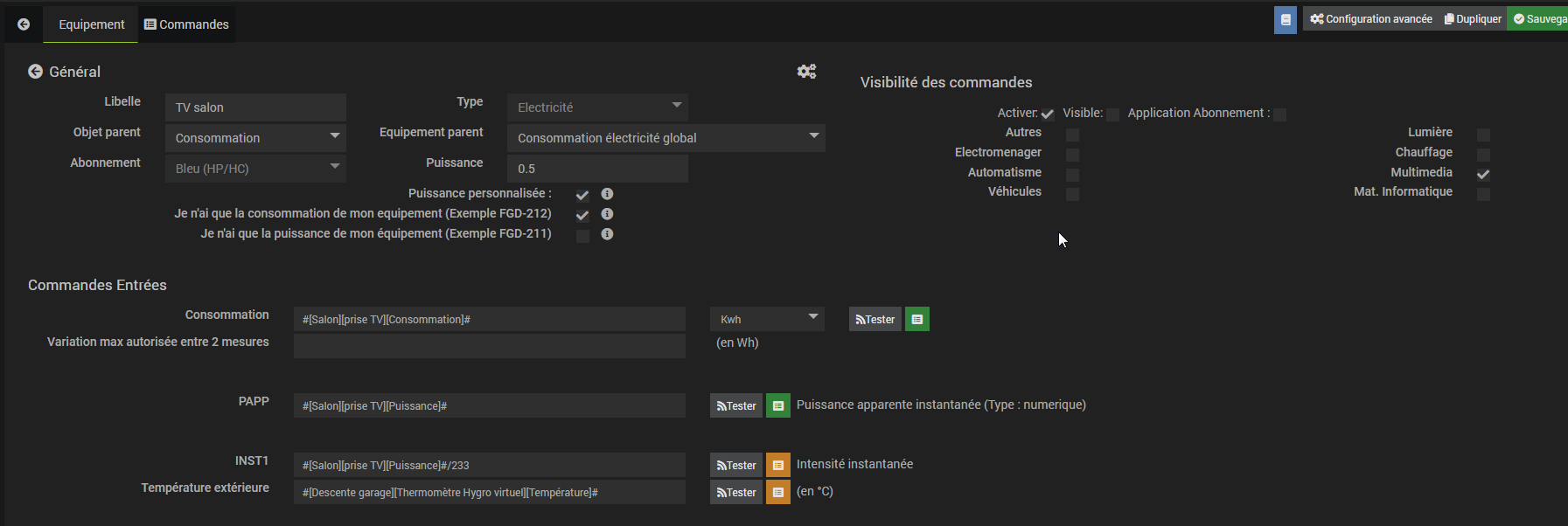Click the Configuration avancée button
Screen dimensions: 1568x526
pyautogui.click(x=1370, y=19)
